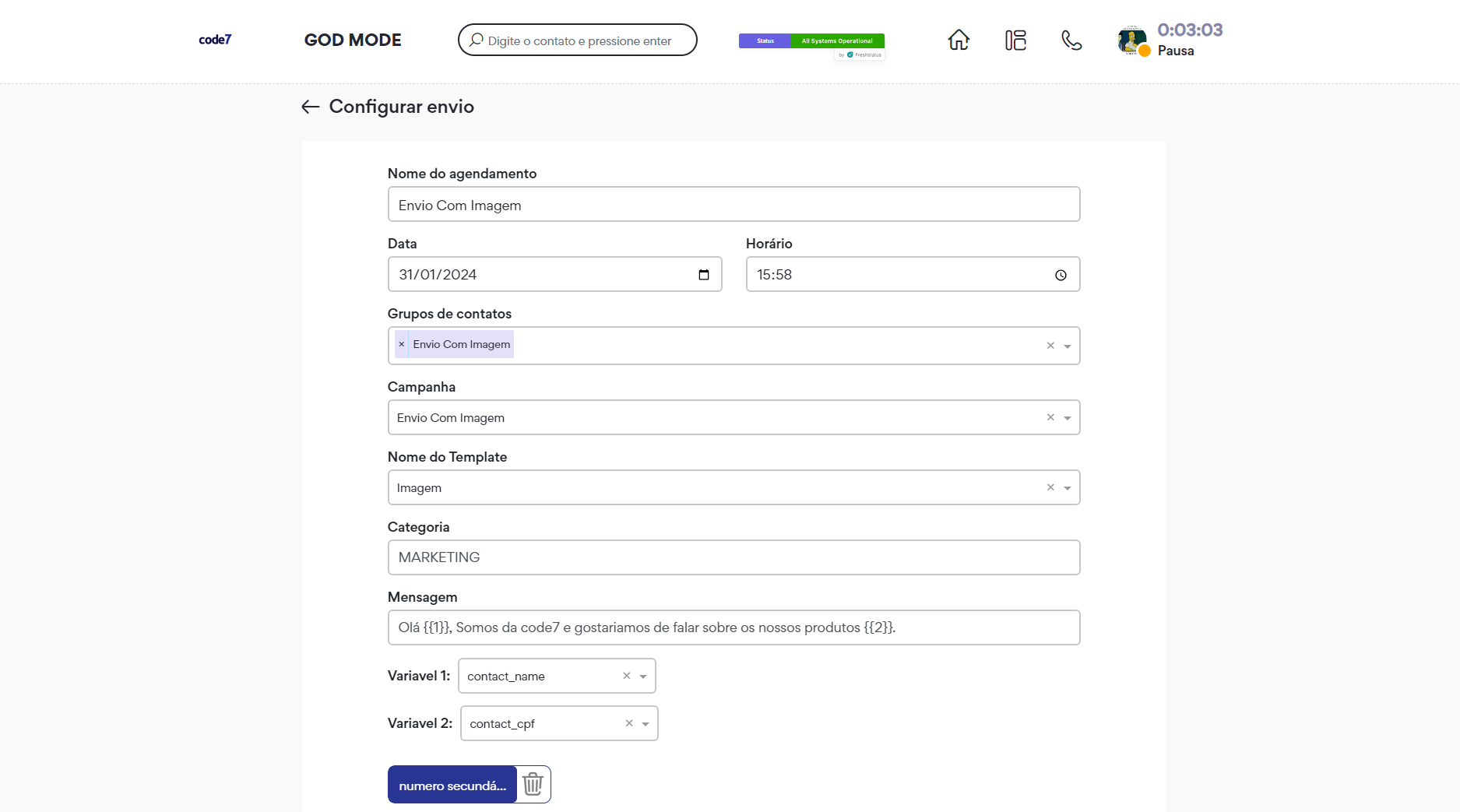This screenshot has width=1460, height=812.
Task: Open the home icon in header
Action: tap(959, 40)
